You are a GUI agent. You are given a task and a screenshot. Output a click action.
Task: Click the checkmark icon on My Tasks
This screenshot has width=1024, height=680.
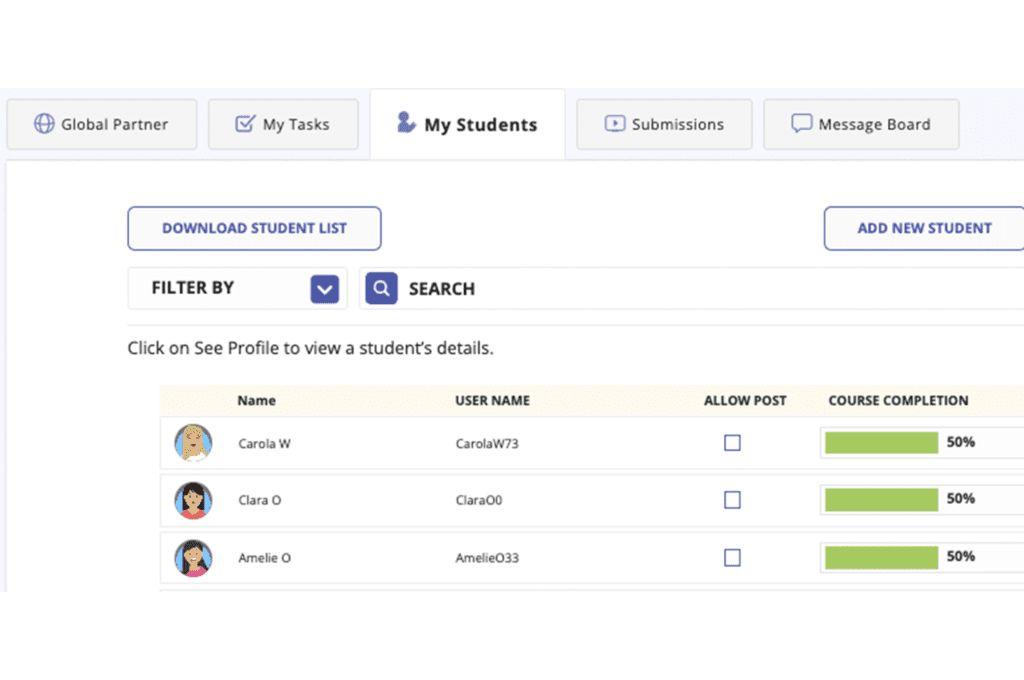coord(245,123)
